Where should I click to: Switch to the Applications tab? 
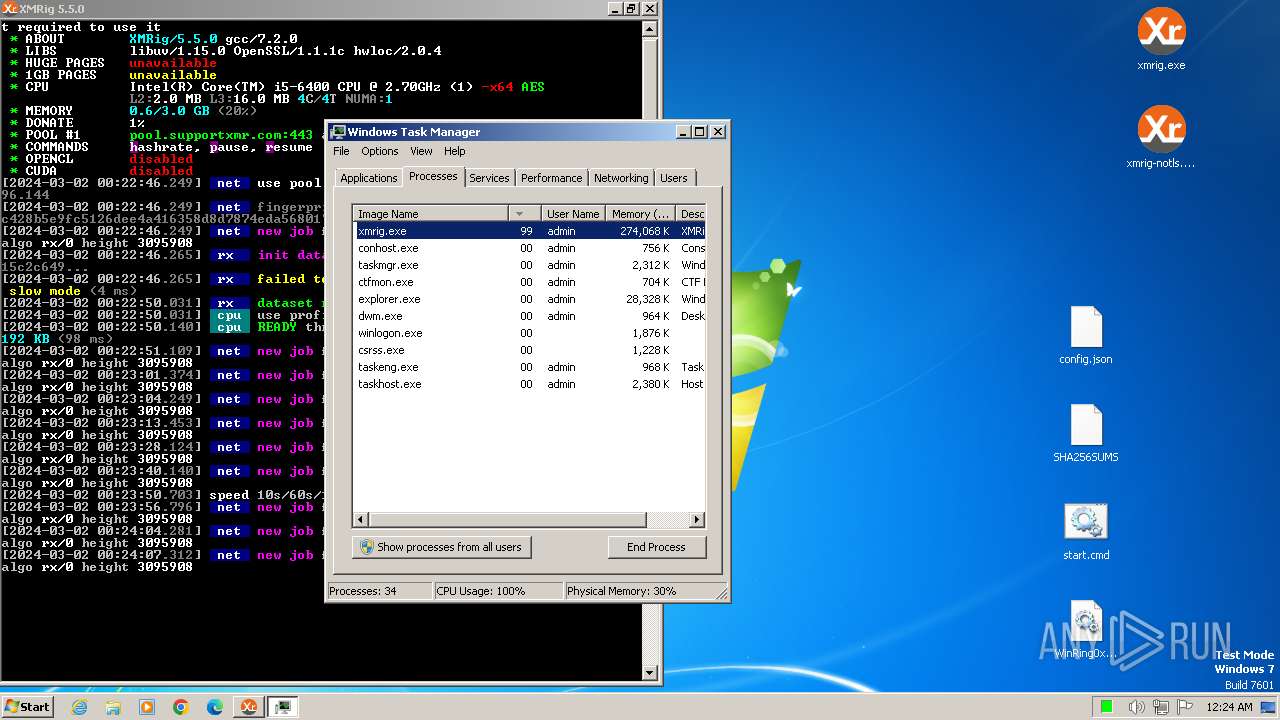pos(369,178)
